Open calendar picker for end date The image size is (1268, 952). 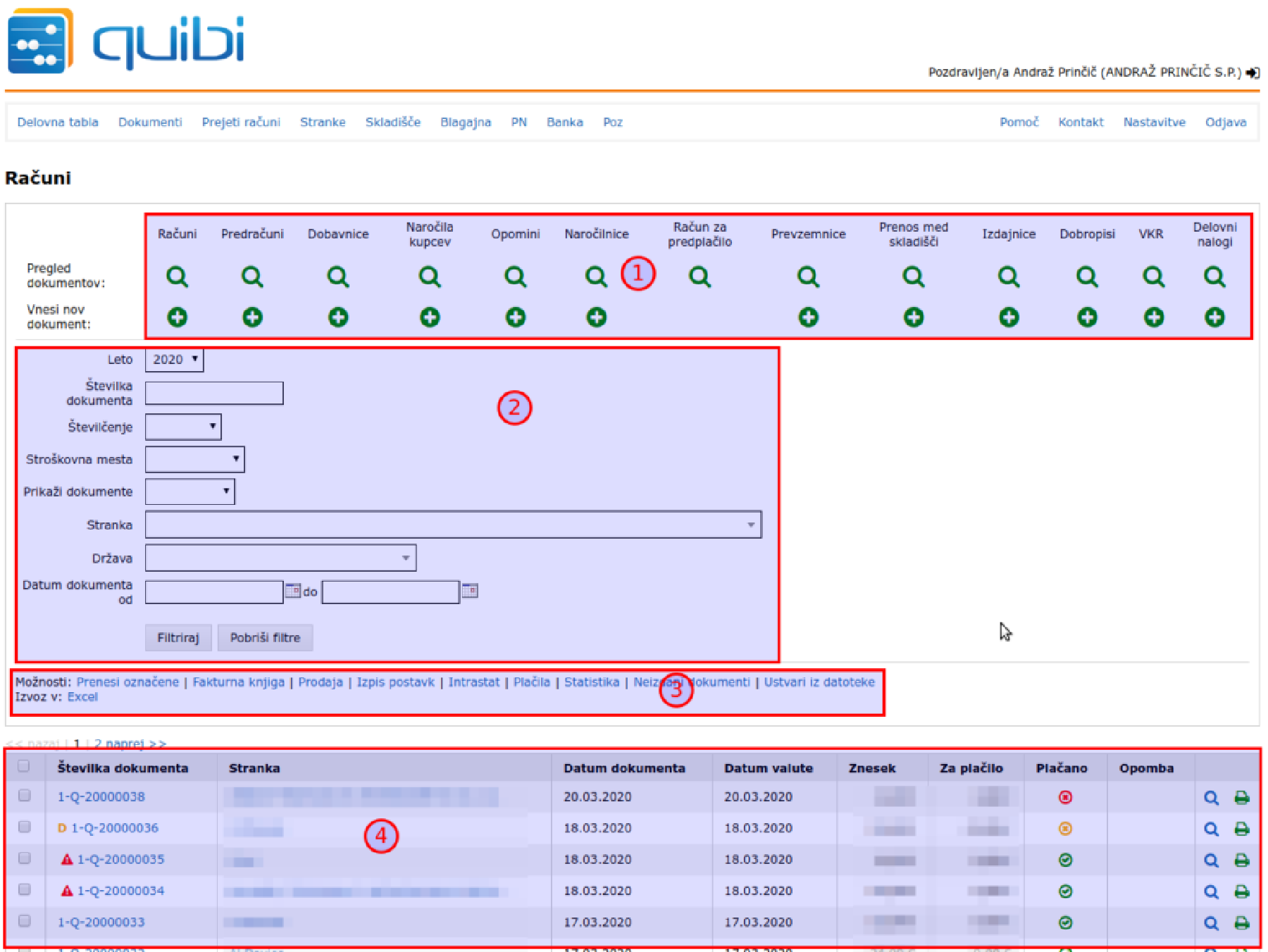click(470, 591)
